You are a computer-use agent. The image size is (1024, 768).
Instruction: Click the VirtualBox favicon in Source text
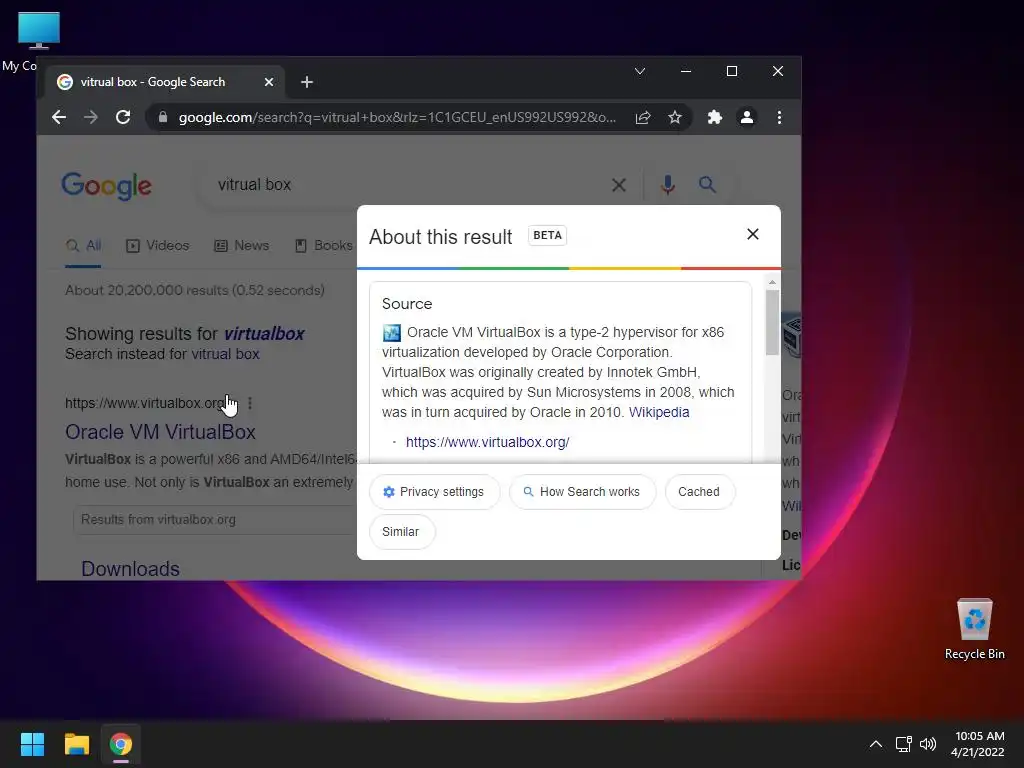click(x=391, y=332)
